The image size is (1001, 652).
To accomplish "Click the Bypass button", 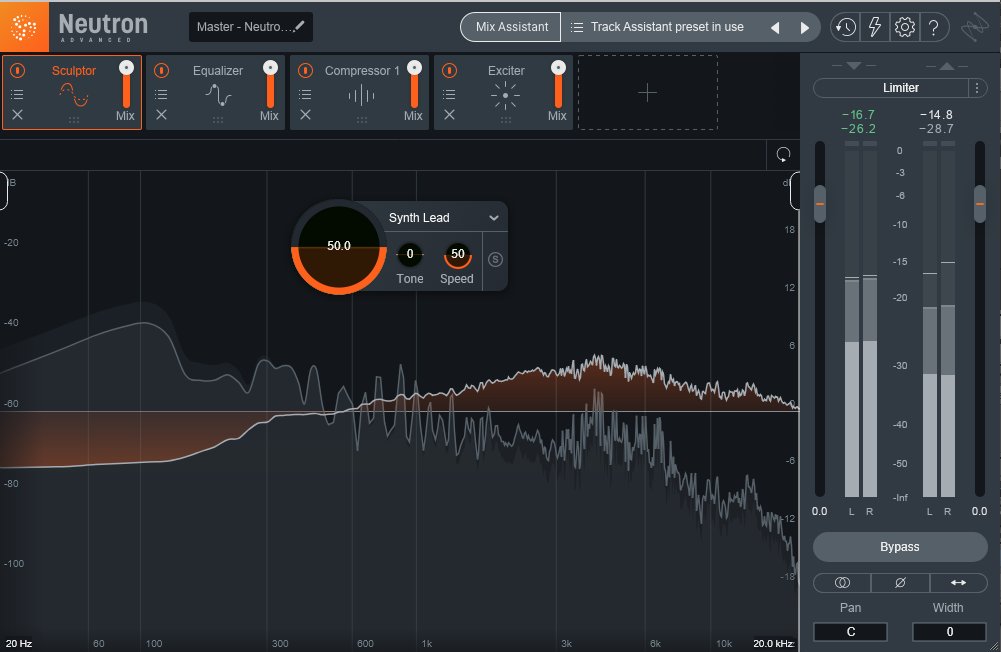I will pos(899,547).
